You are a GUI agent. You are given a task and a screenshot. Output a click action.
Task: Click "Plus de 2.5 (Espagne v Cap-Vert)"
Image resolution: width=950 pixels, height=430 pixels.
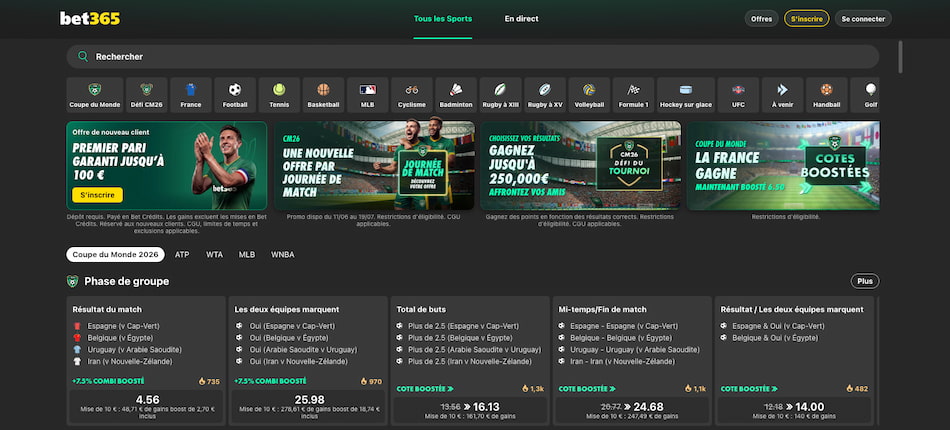point(463,326)
